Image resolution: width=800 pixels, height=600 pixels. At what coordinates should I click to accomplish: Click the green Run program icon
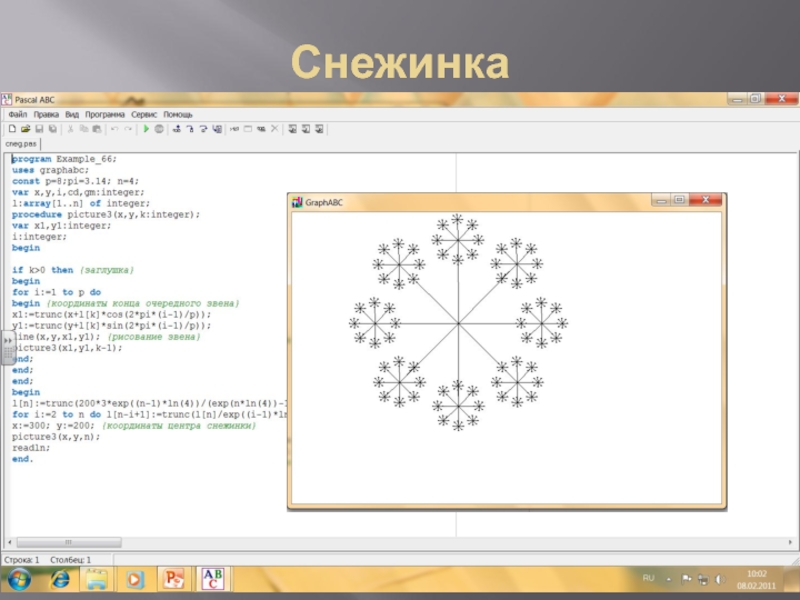146,129
